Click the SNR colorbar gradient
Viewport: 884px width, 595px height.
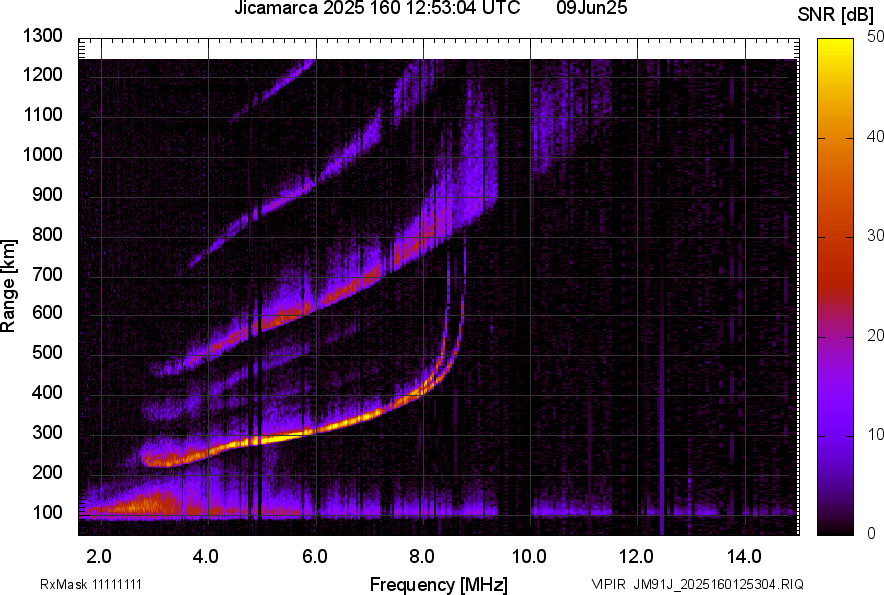835,287
